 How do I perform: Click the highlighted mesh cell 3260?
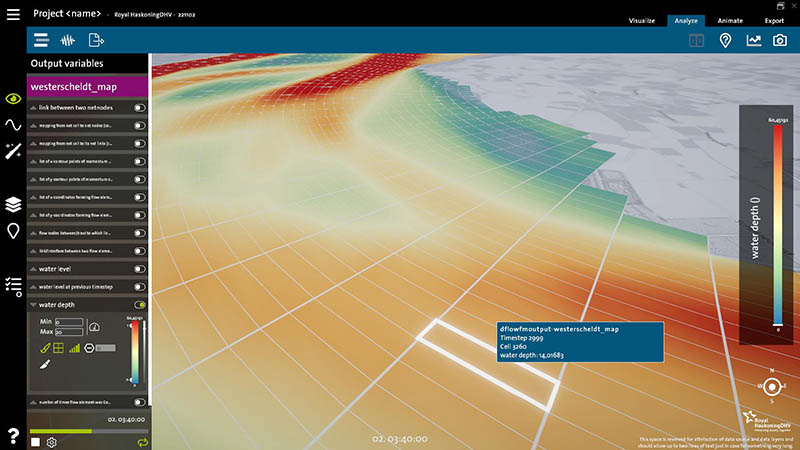[x=488, y=364]
